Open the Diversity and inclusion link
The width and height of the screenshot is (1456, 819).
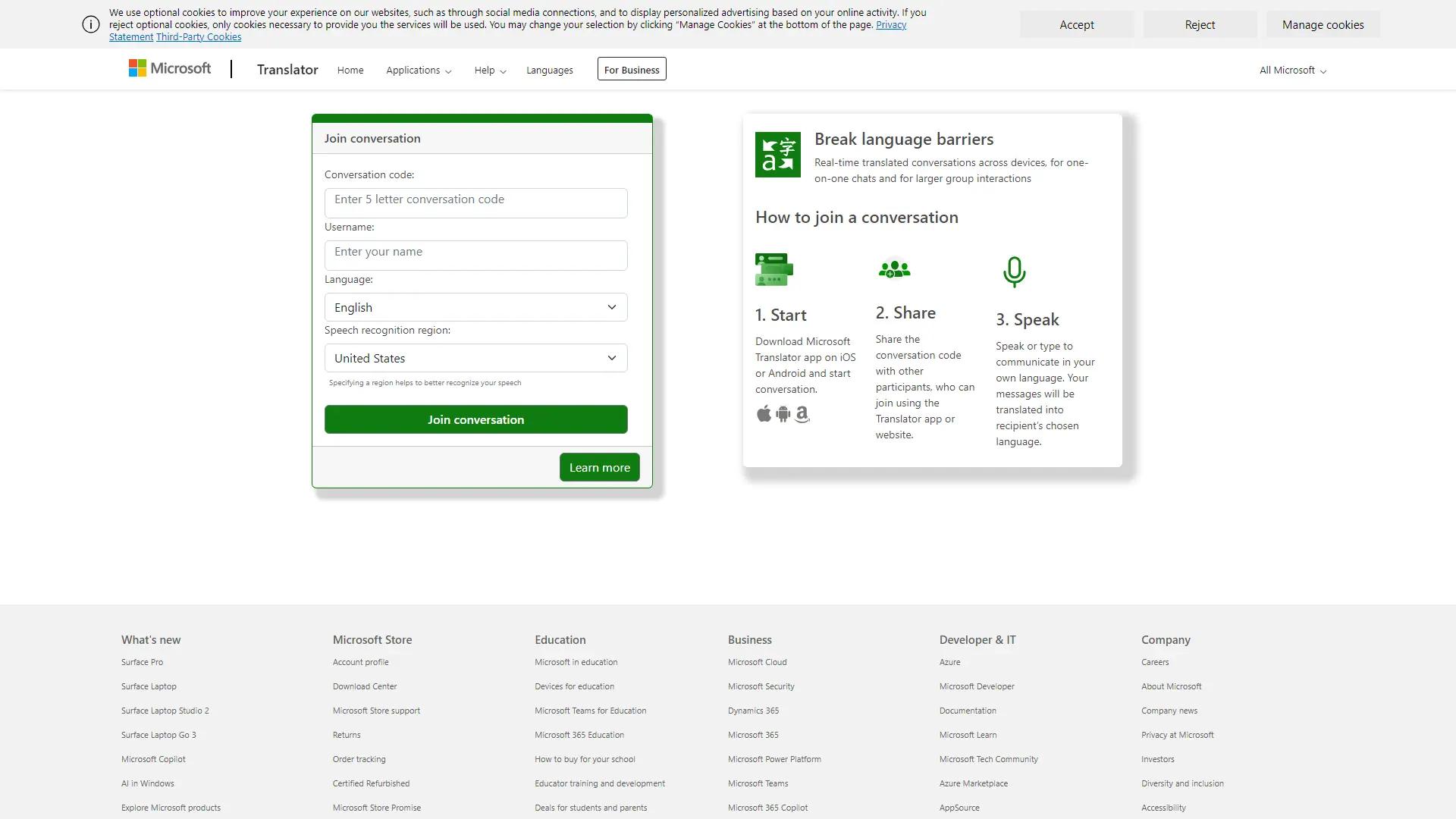coord(1182,783)
